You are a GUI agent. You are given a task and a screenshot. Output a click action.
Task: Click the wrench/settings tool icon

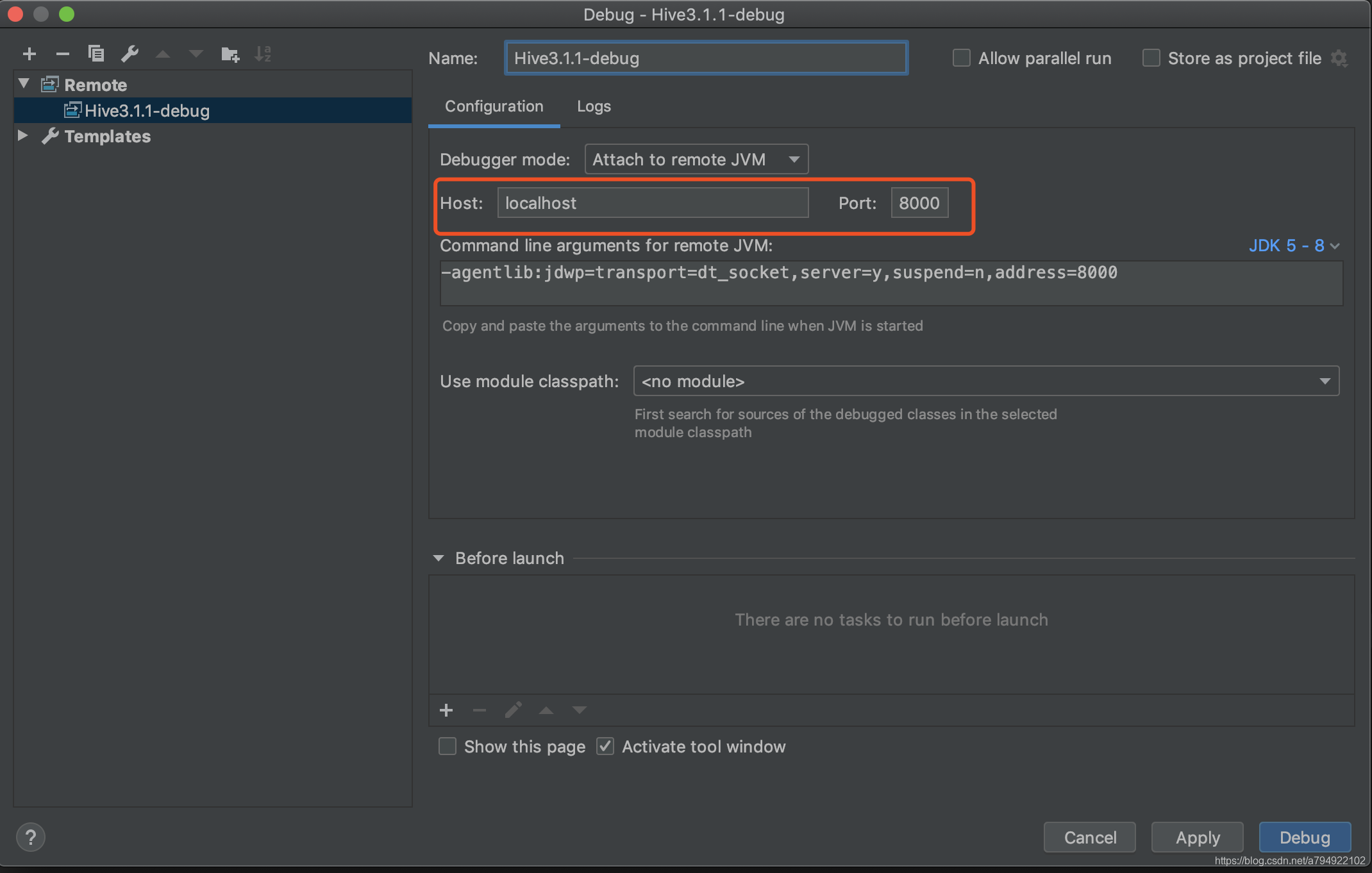coord(130,52)
